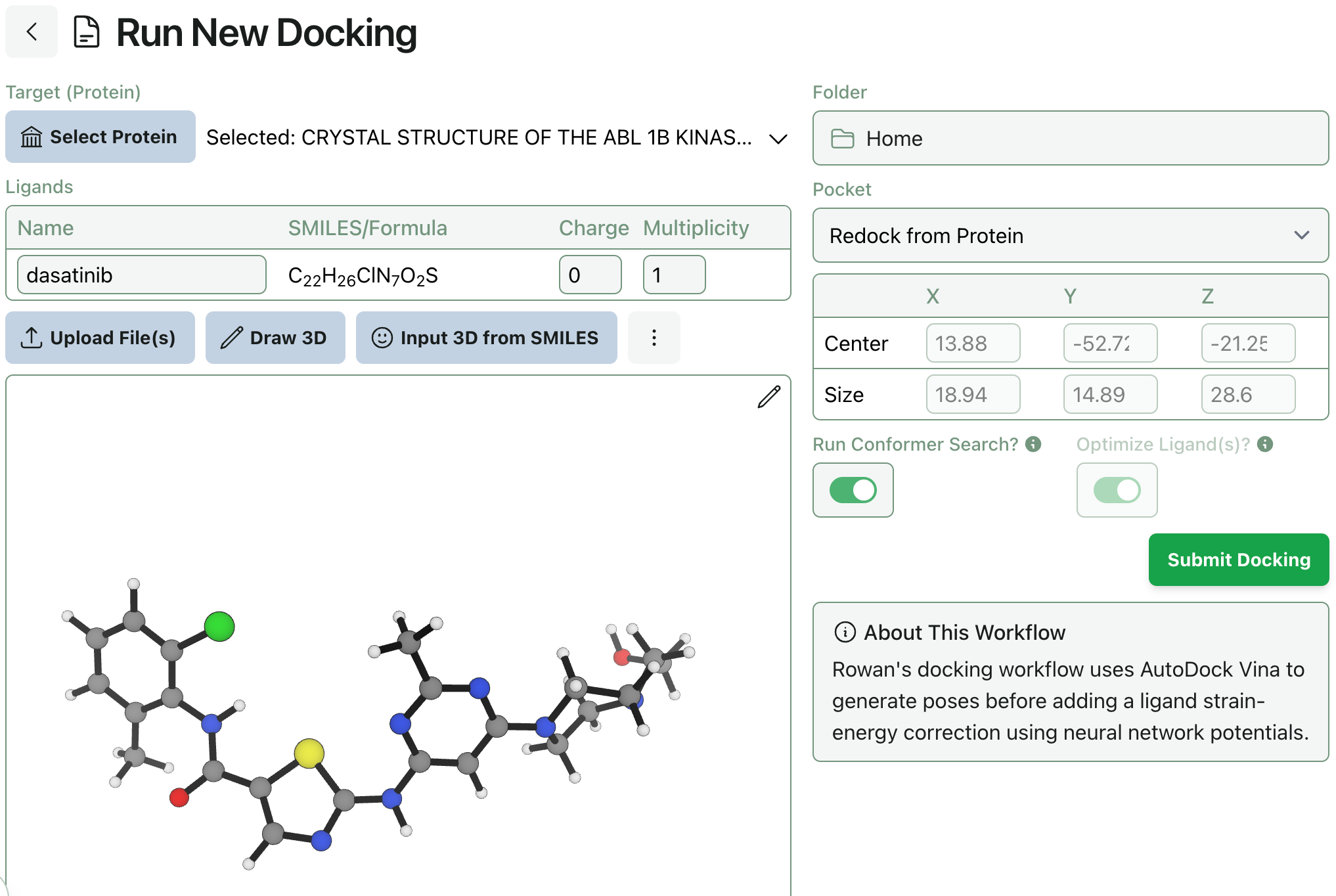Click the Submit Docking button

click(1238, 560)
